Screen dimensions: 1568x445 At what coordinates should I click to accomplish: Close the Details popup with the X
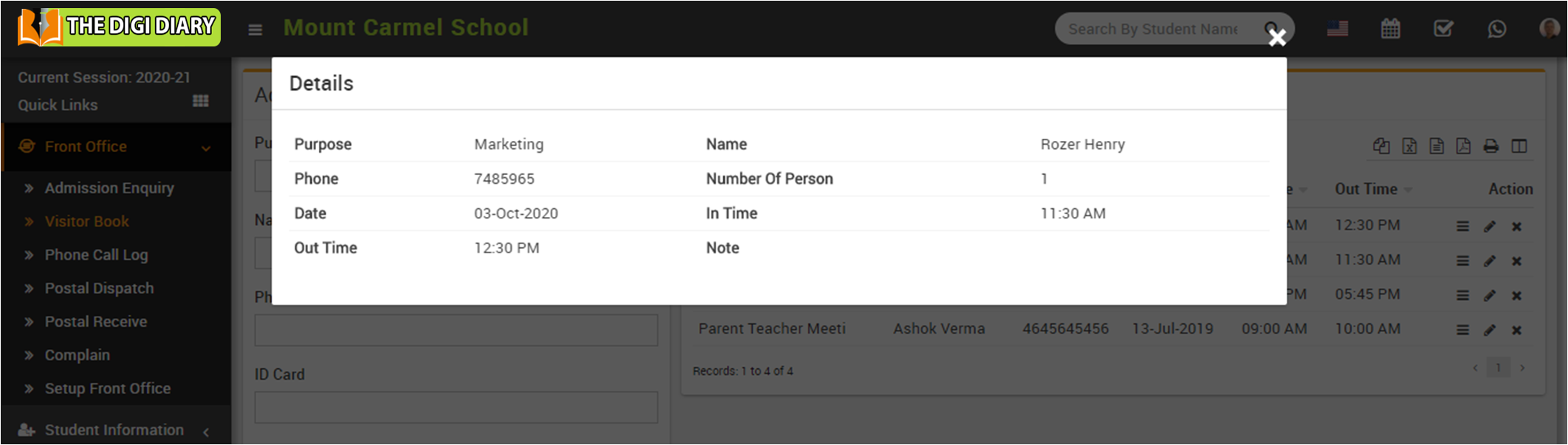[1277, 38]
